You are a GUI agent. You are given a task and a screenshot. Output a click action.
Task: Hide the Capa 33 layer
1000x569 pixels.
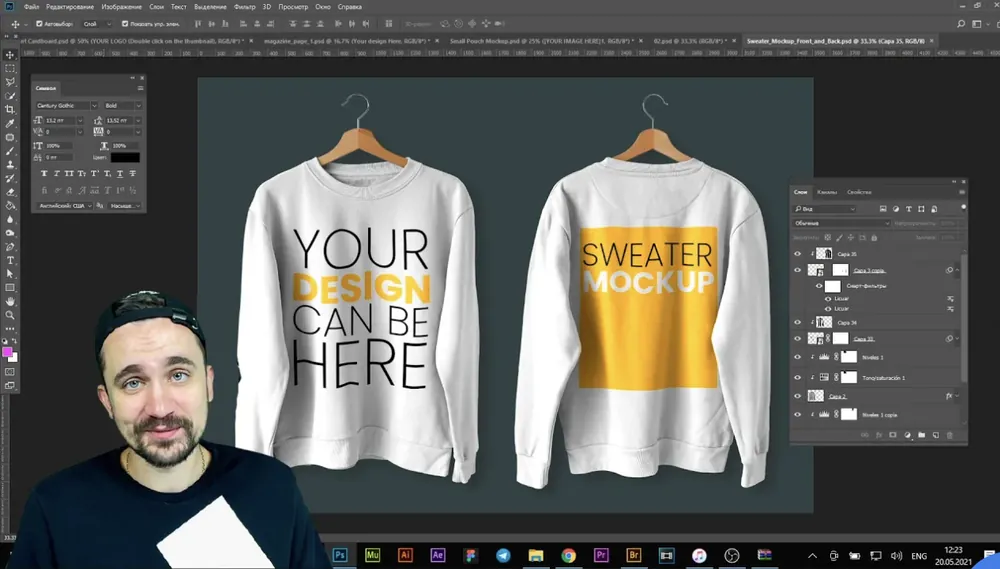797,339
